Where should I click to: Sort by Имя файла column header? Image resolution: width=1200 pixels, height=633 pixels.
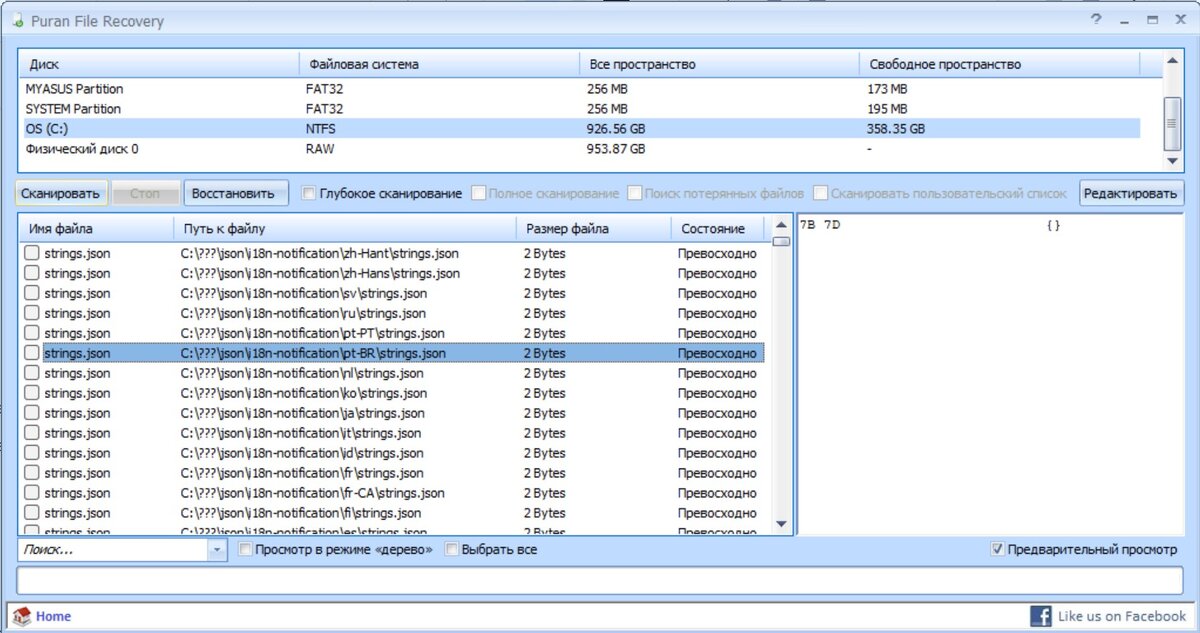point(97,229)
